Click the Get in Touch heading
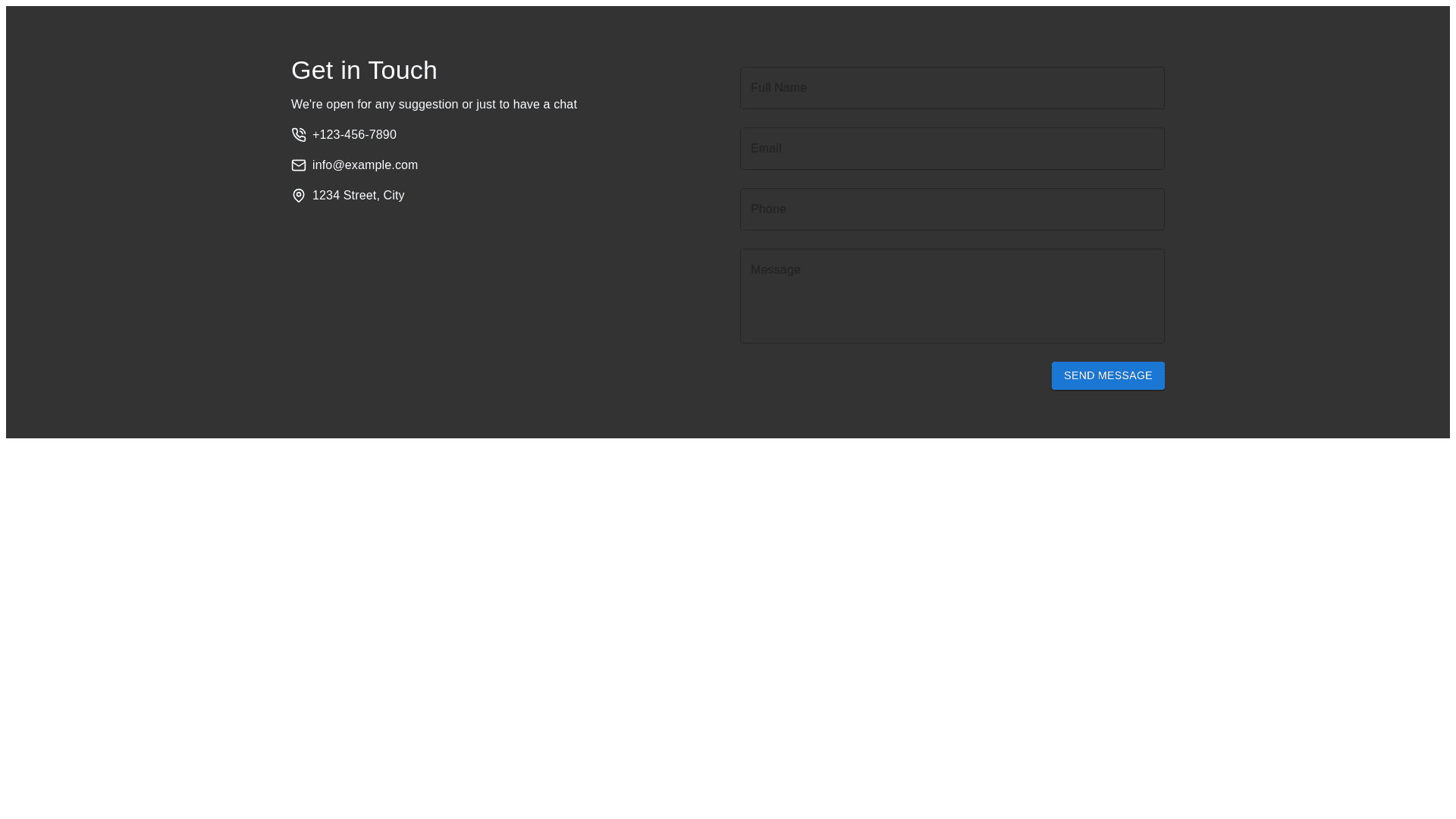The width and height of the screenshot is (1456, 819). click(x=364, y=71)
